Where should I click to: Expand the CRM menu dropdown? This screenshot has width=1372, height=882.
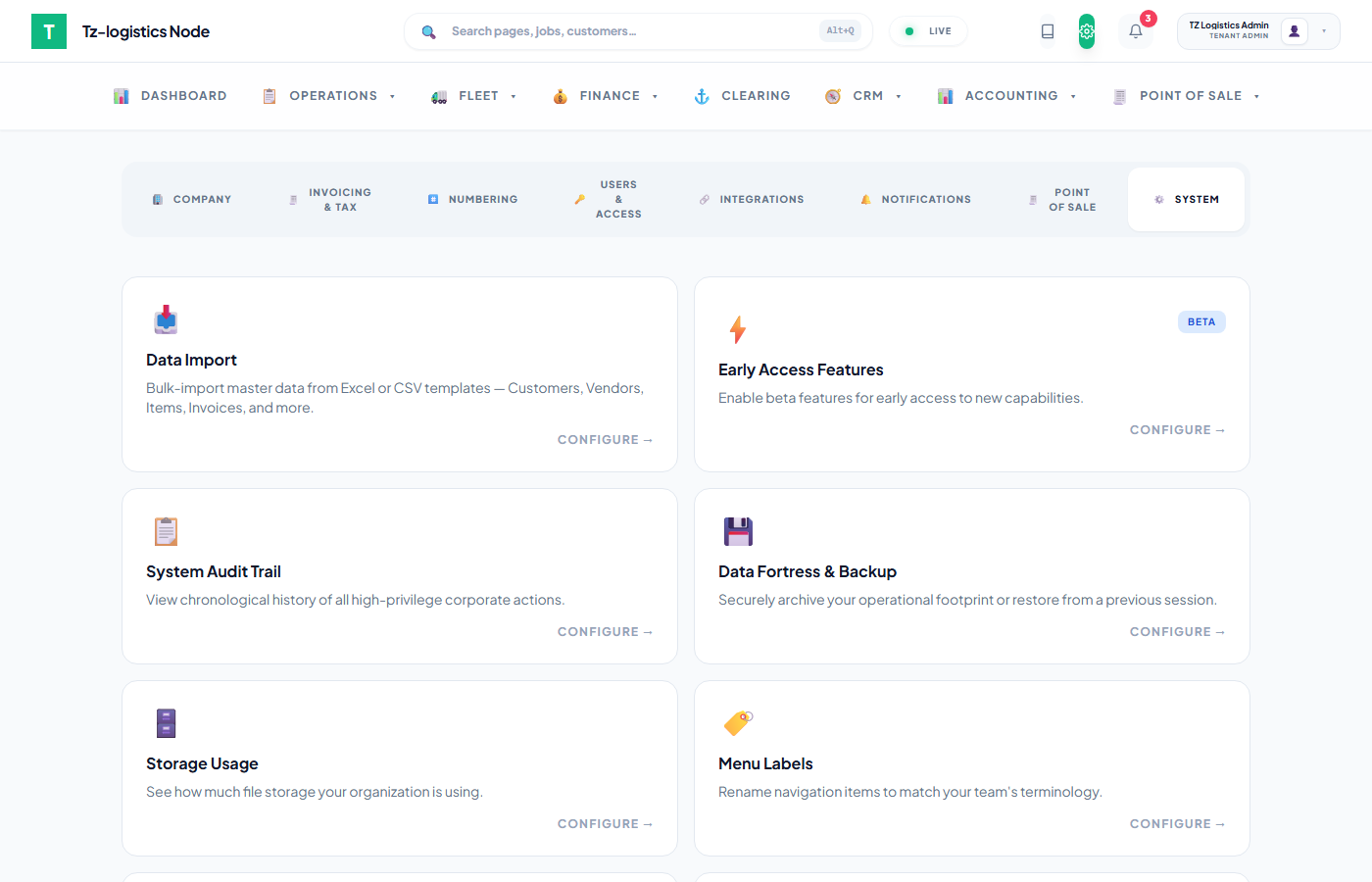coord(899,97)
